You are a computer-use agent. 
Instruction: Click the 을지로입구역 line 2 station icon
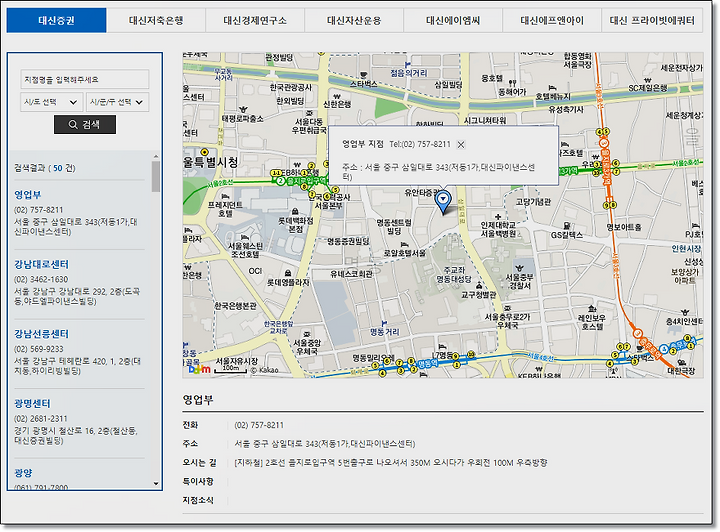(281, 181)
